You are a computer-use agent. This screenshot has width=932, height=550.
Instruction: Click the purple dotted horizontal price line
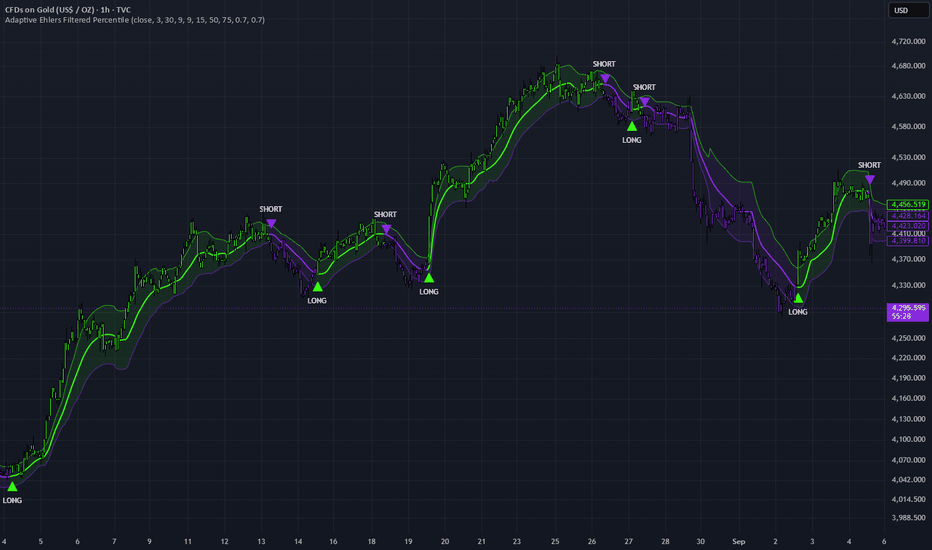point(443,308)
